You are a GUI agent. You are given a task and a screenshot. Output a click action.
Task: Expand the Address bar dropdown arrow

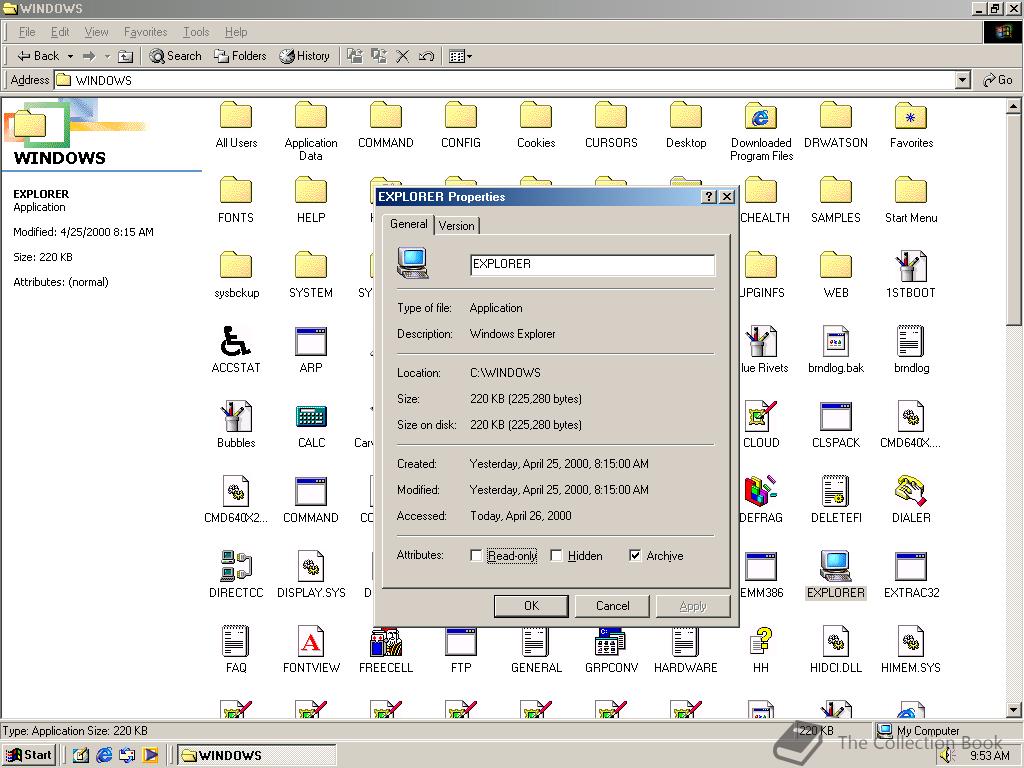tap(963, 80)
